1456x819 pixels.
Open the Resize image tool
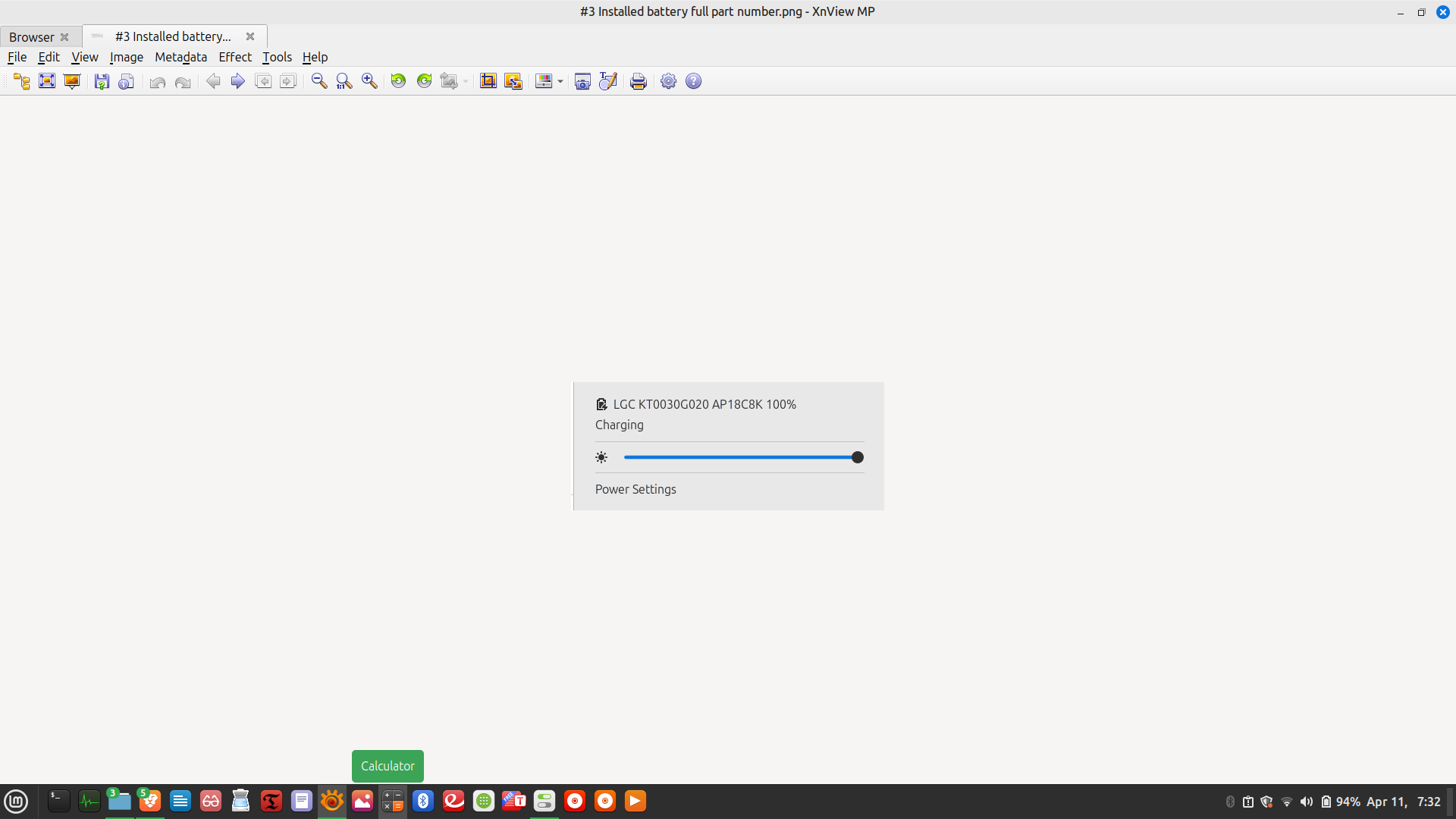tap(513, 81)
